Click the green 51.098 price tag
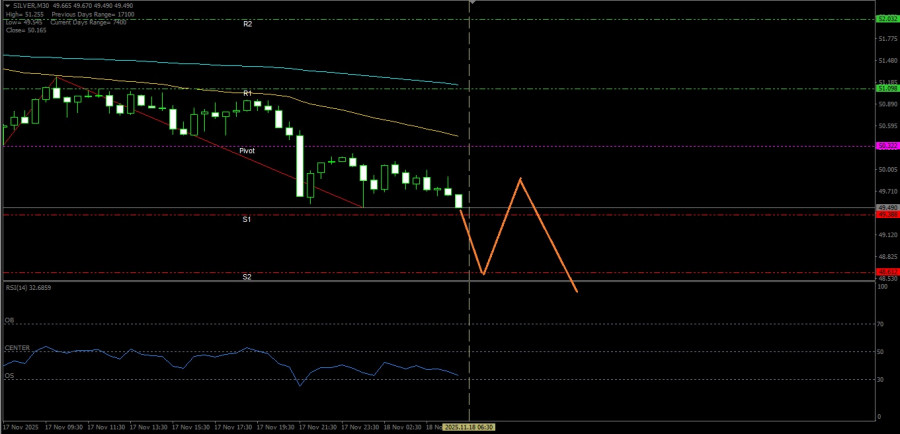The width and height of the screenshot is (900, 434). click(x=887, y=88)
